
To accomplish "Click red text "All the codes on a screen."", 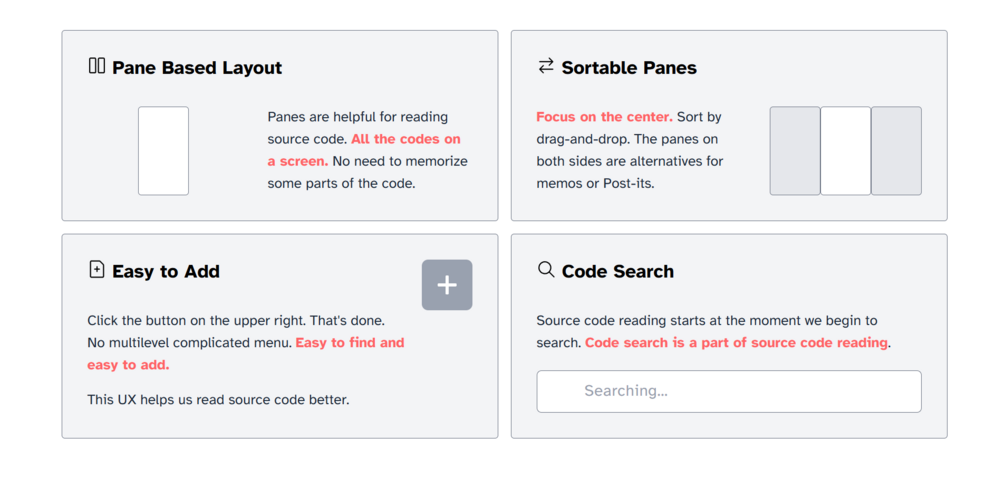I will point(405,139).
